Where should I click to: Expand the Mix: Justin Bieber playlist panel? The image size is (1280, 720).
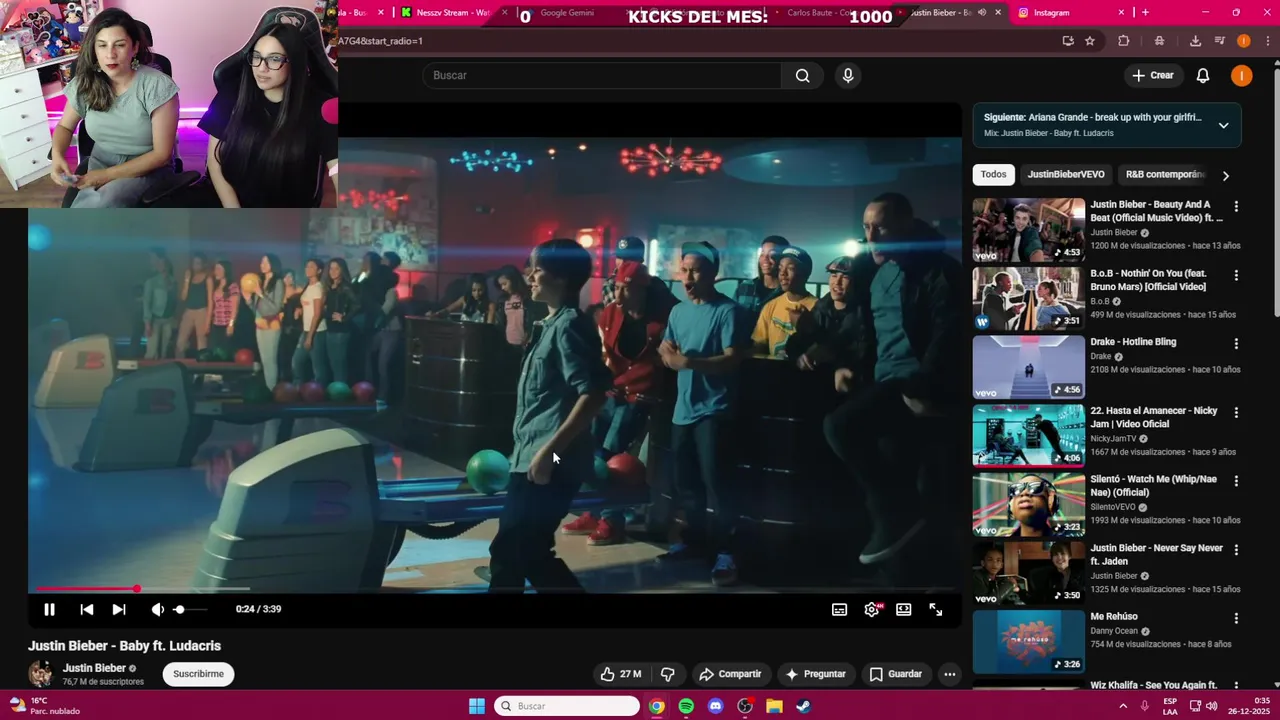1223,125
